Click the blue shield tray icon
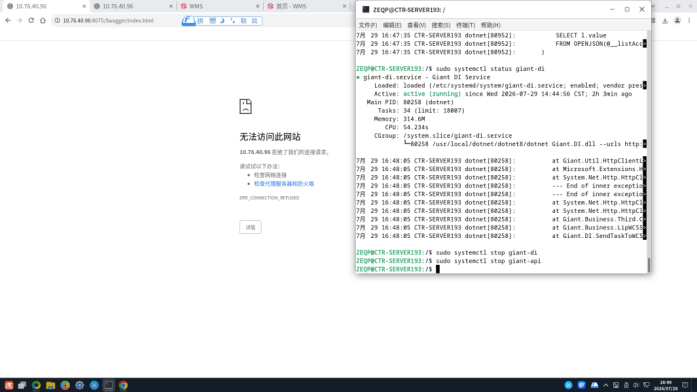The width and height of the screenshot is (697, 392). tap(581, 385)
